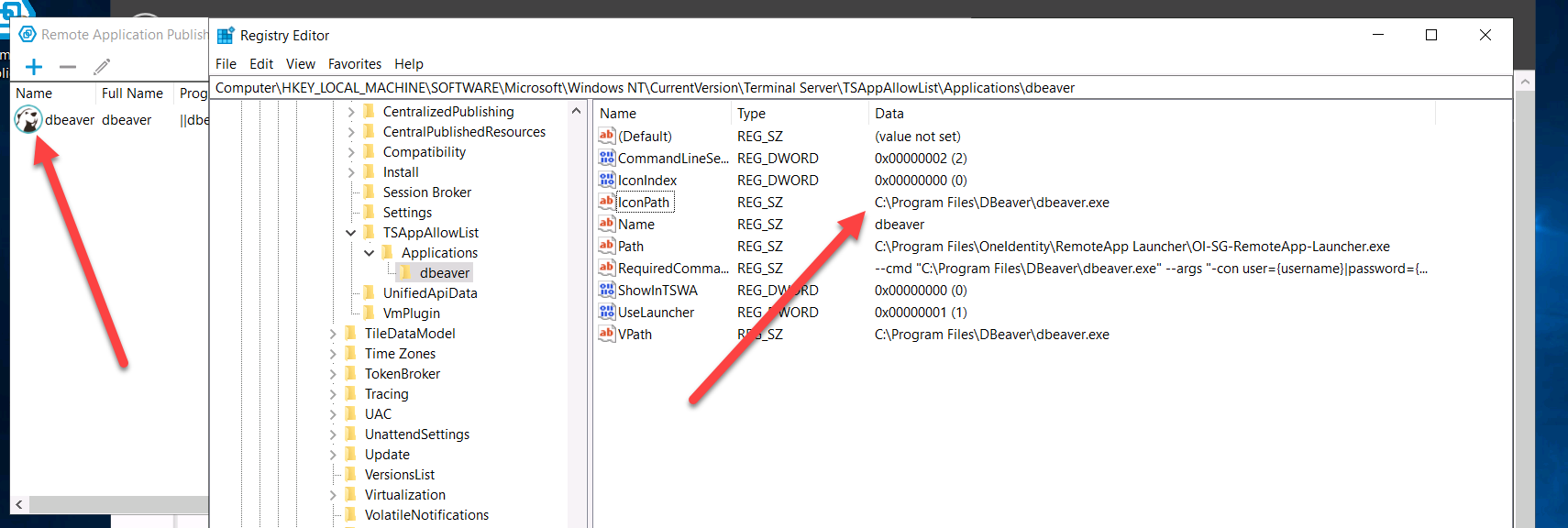Select the Path string value icon
The image size is (1568, 528).
(606, 246)
